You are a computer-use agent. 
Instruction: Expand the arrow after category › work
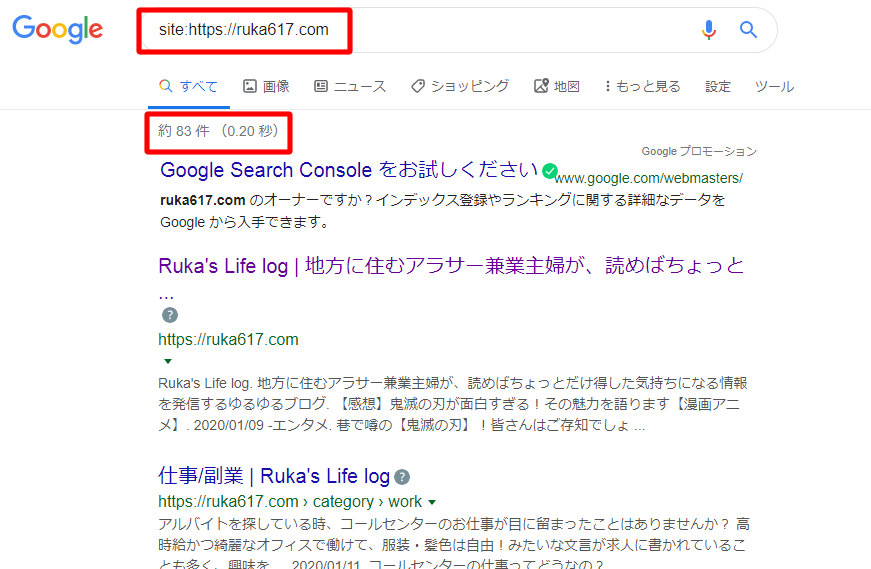(432, 502)
